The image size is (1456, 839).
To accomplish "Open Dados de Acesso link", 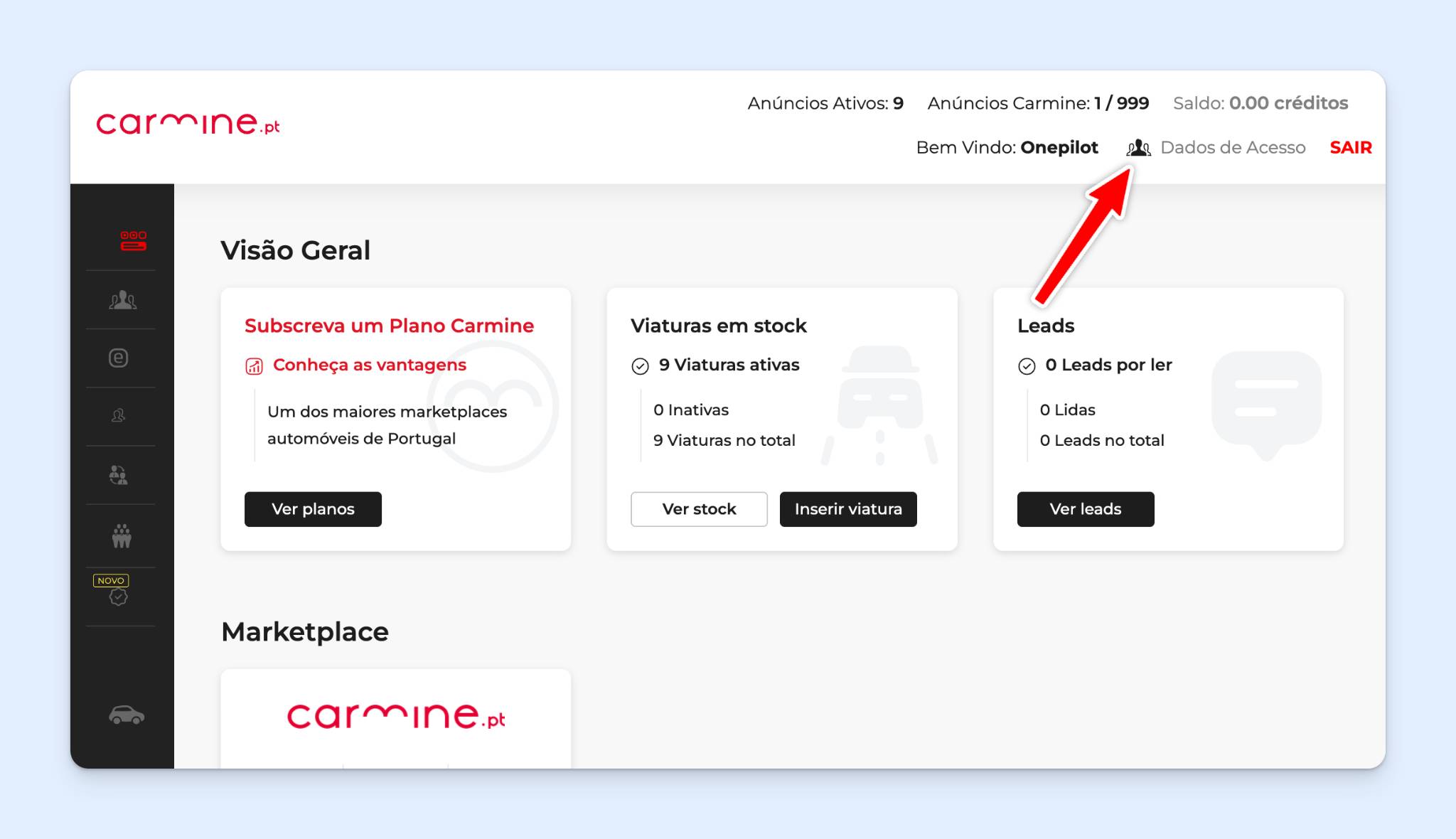I will coord(1233,147).
